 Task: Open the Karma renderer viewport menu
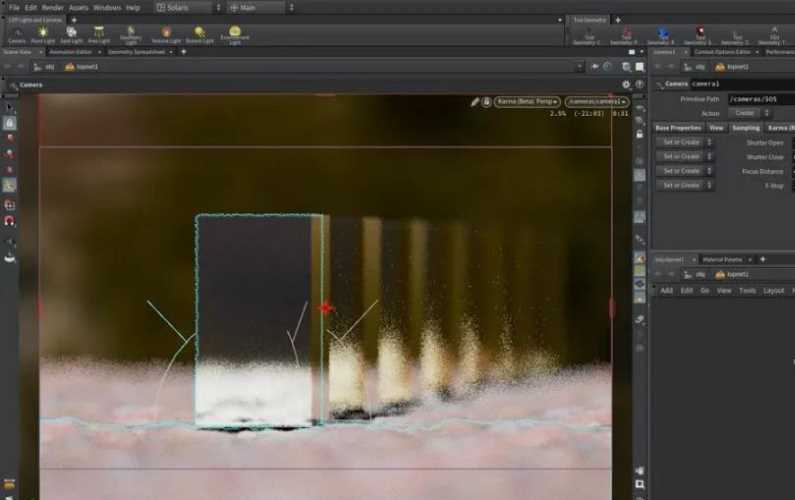click(527, 102)
